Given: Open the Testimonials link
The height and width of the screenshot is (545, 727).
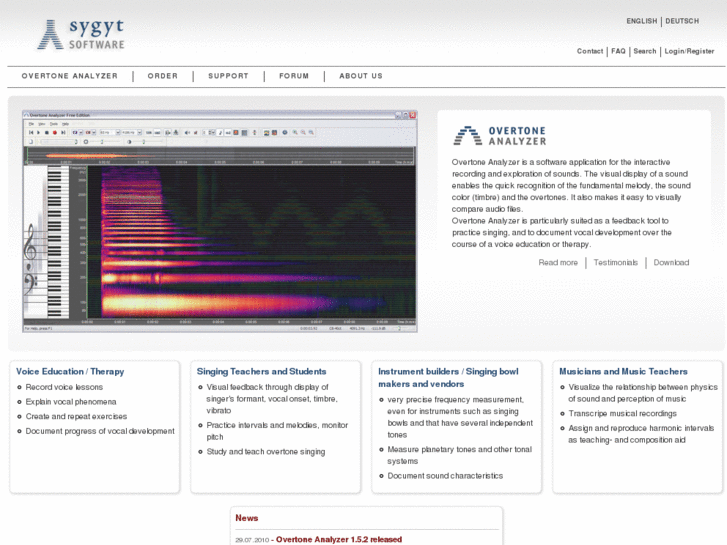Looking at the screenshot, I should click(616, 263).
